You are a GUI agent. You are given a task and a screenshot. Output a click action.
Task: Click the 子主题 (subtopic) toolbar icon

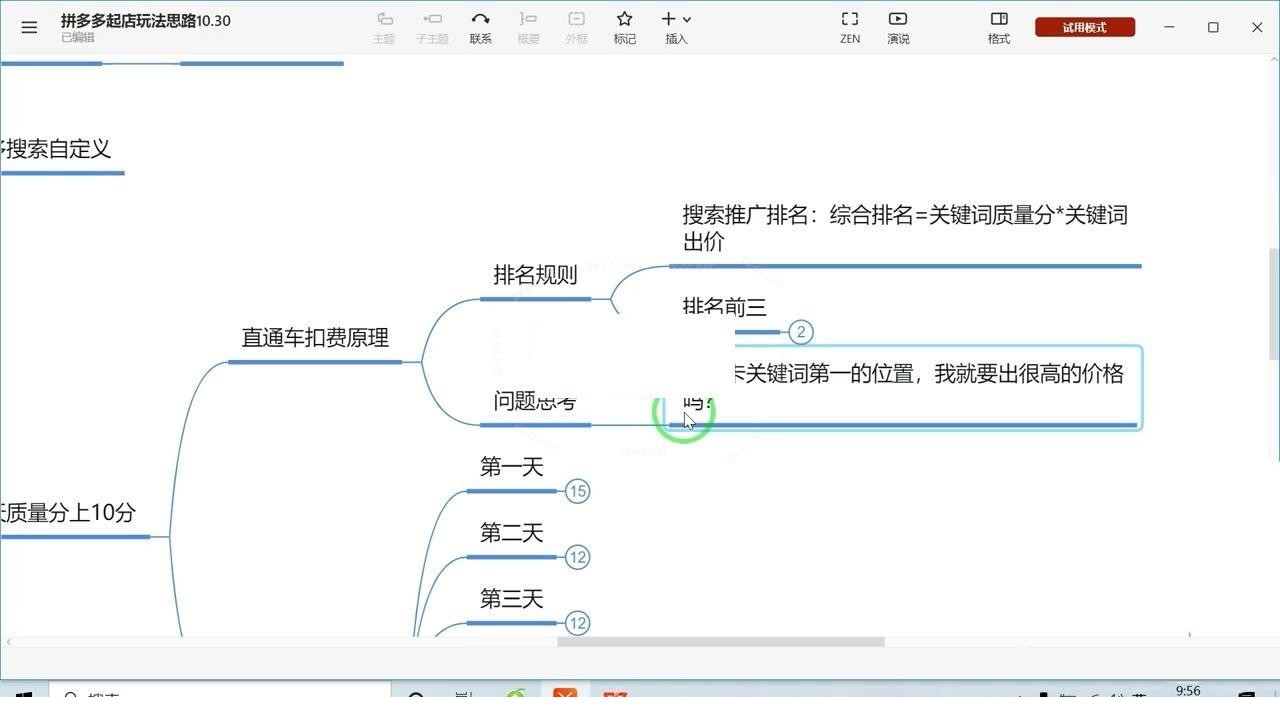(432, 28)
